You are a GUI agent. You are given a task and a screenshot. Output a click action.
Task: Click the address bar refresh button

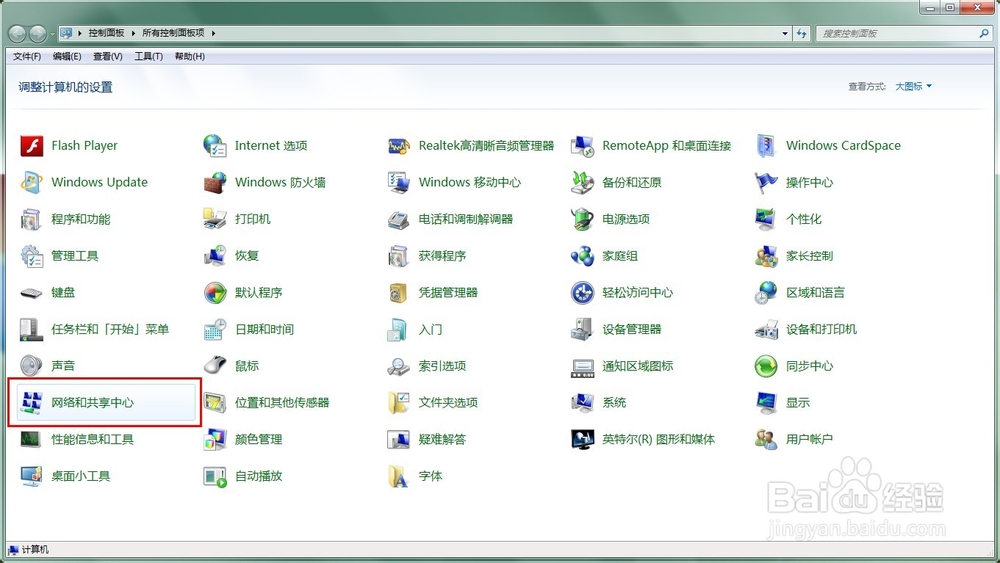[802, 33]
